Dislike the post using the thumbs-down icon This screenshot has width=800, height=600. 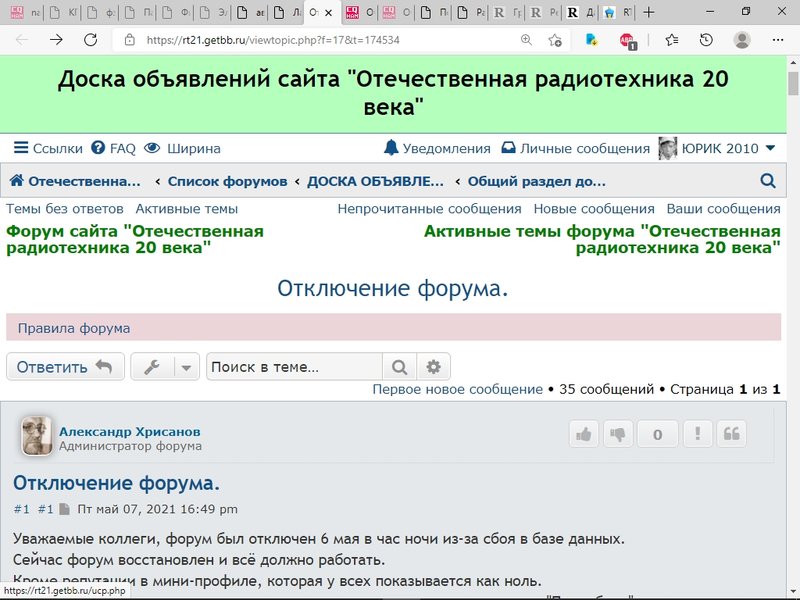[620, 434]
